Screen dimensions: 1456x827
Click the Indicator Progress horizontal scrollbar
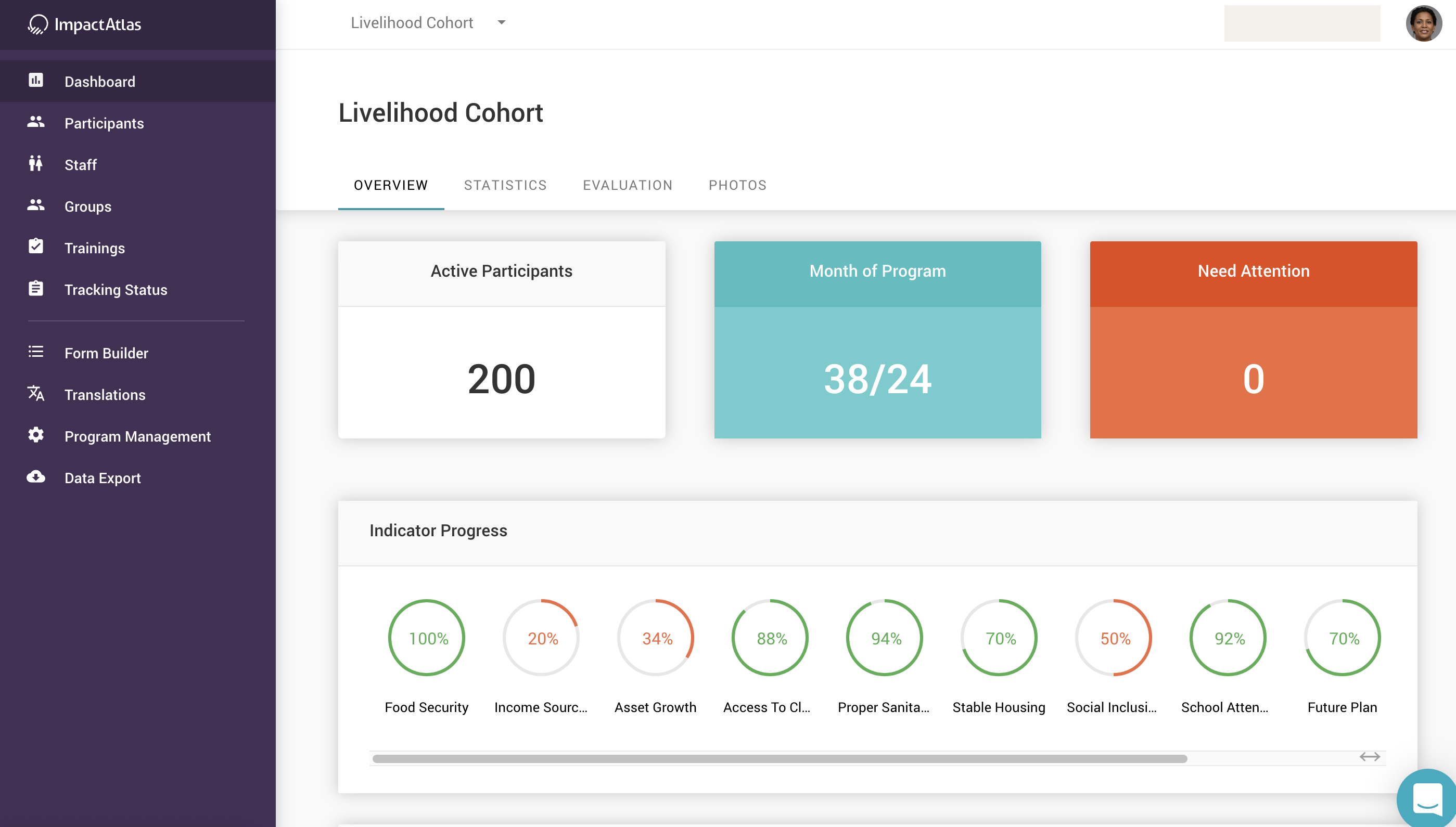(x=779, y=759)
